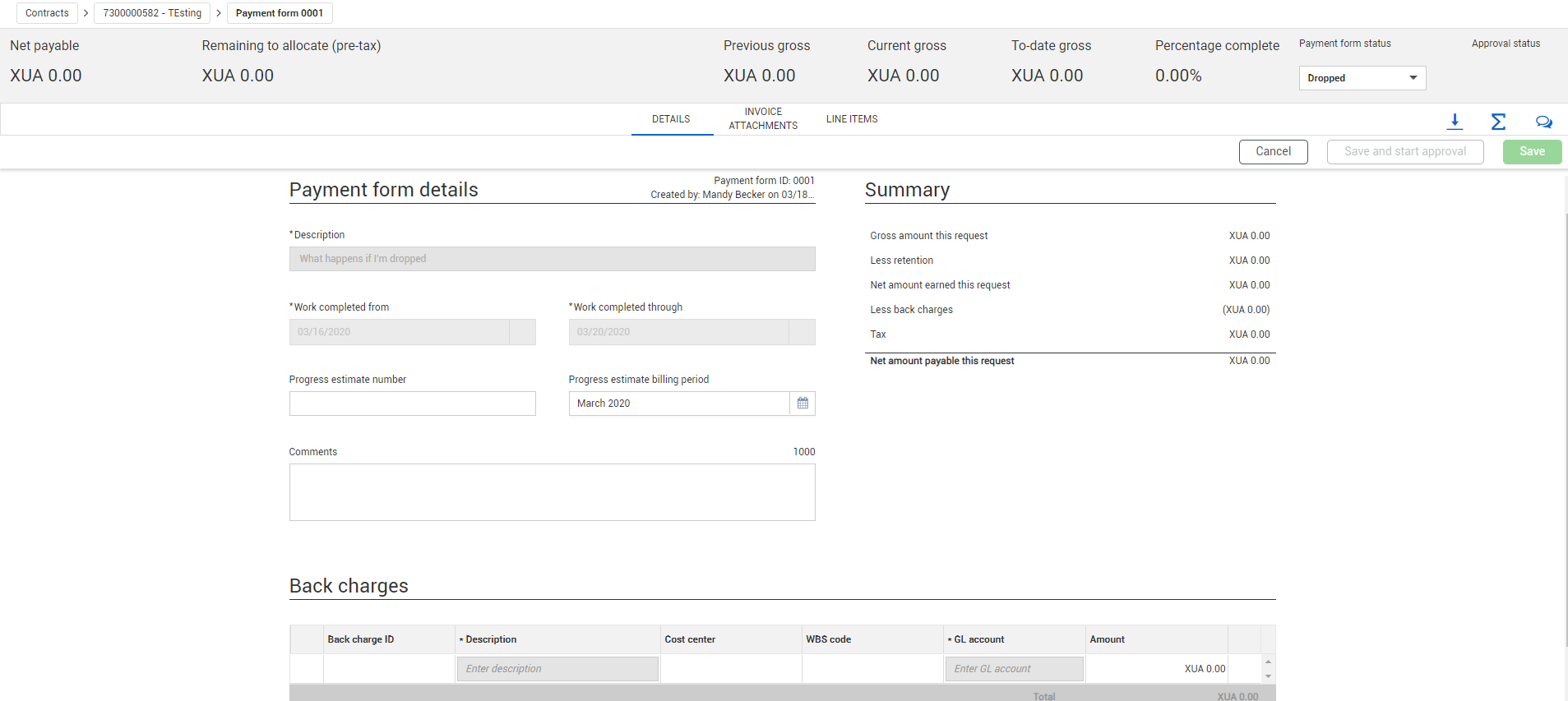Focus the Progress estimate number field

pyautogui.click(x=412, y=404)
